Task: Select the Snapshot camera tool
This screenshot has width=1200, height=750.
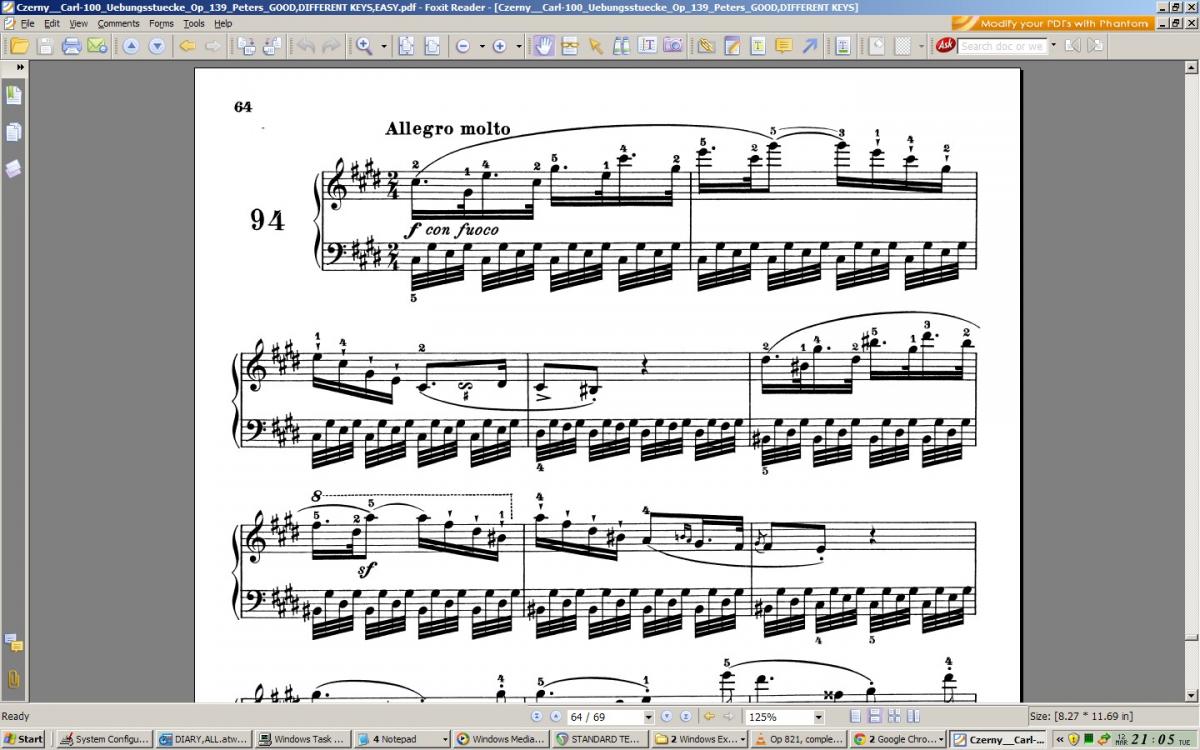Action: pos(673,46)
